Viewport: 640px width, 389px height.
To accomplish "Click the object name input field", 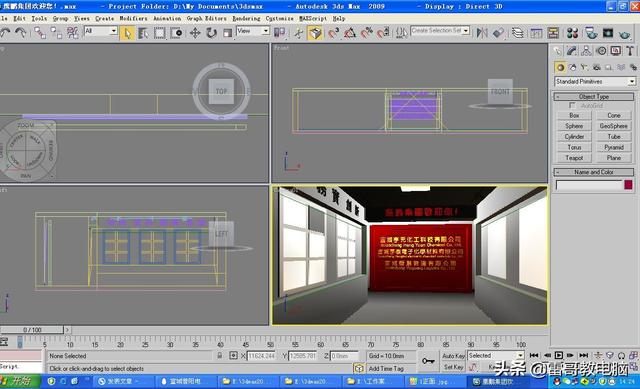I will click(x=589, y=185).
